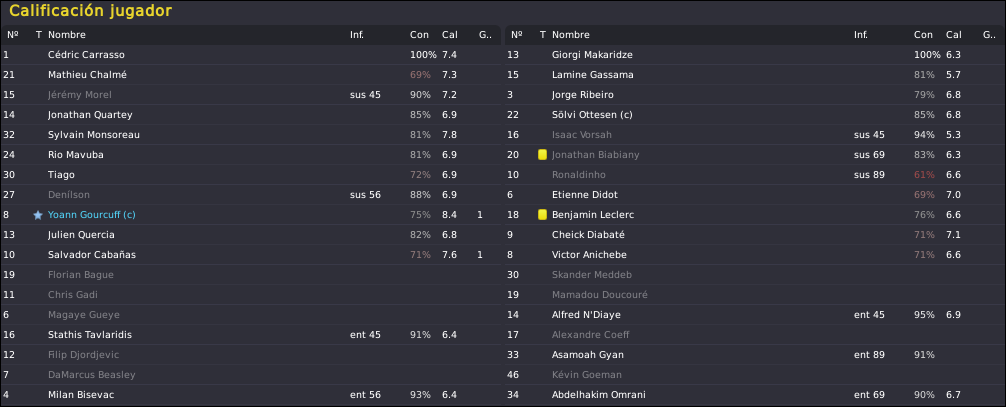Click the T column header on right
The width and height of the screenshot is (1006, 407).
[x=543, y=35]
